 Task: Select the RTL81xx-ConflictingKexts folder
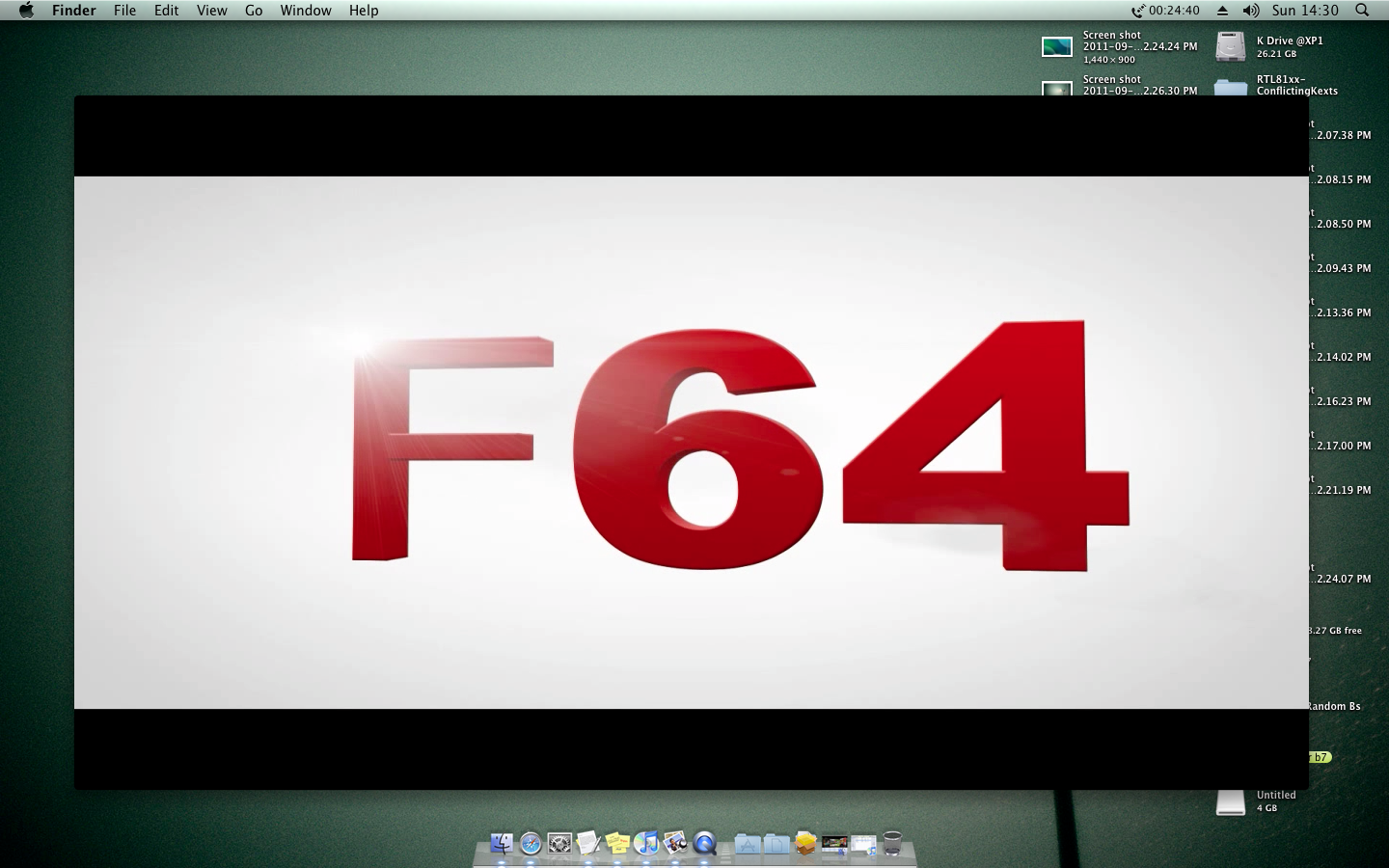click(1231, 88)
